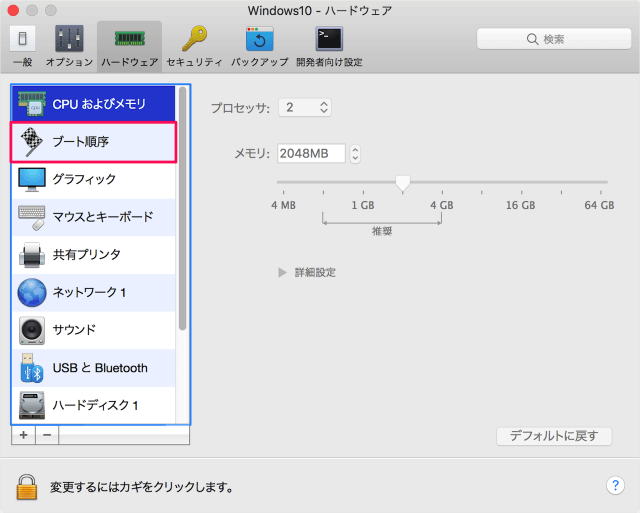Switch to the Security (セキュリティ) key icon
Image resolution: width=640 pixels, height=513 pixels.
[194, 47]
